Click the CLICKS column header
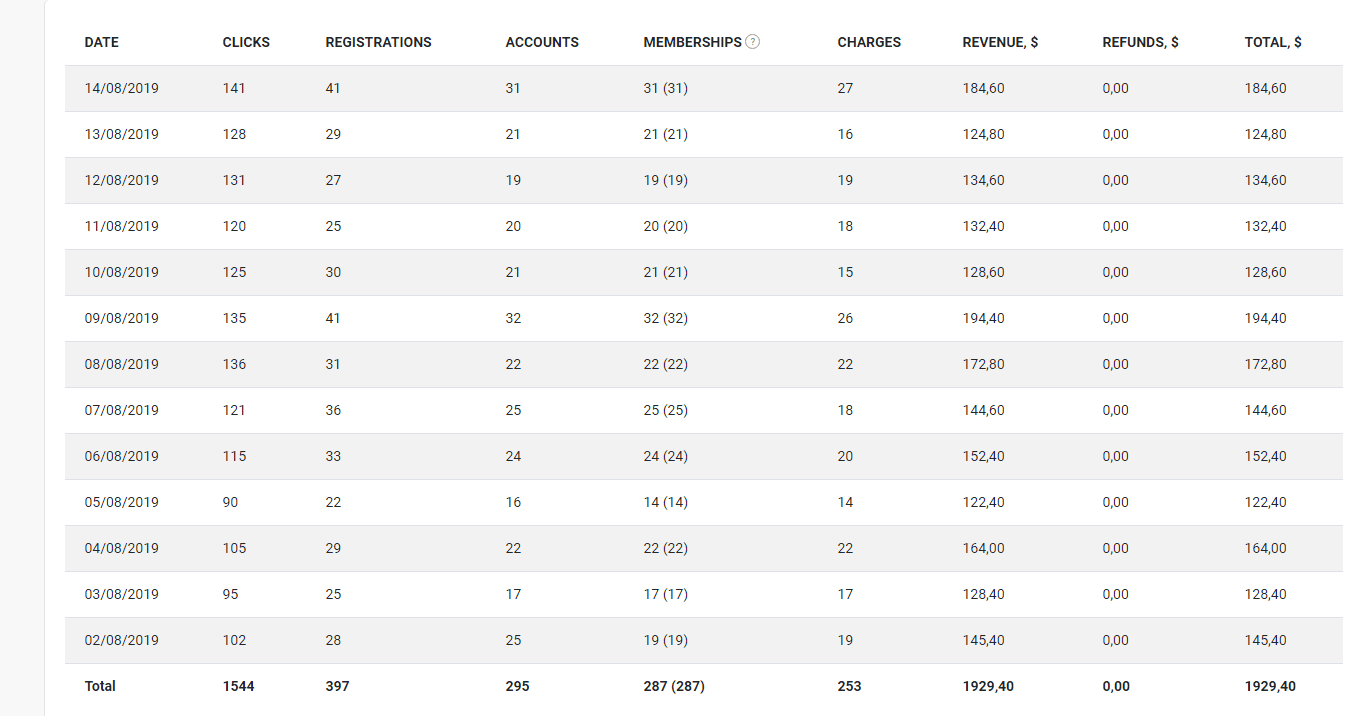The image size is (1354, 716). pos(246,42)
